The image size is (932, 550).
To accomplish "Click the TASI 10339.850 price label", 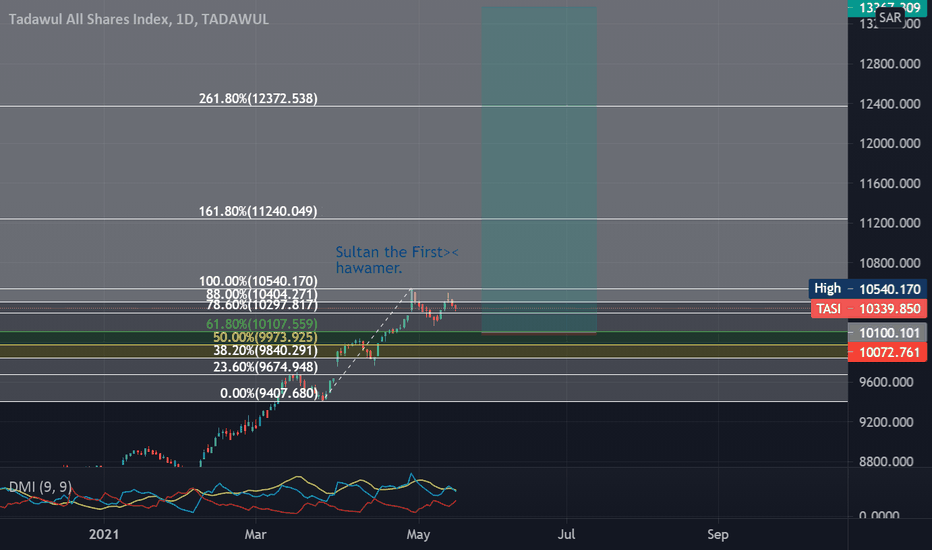I will coord(868,309).
